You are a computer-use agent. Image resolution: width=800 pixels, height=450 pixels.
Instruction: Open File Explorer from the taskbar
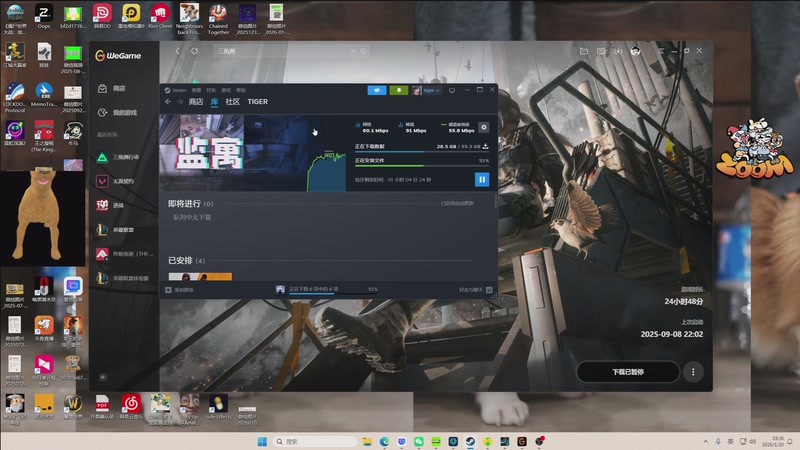point(367,441)
